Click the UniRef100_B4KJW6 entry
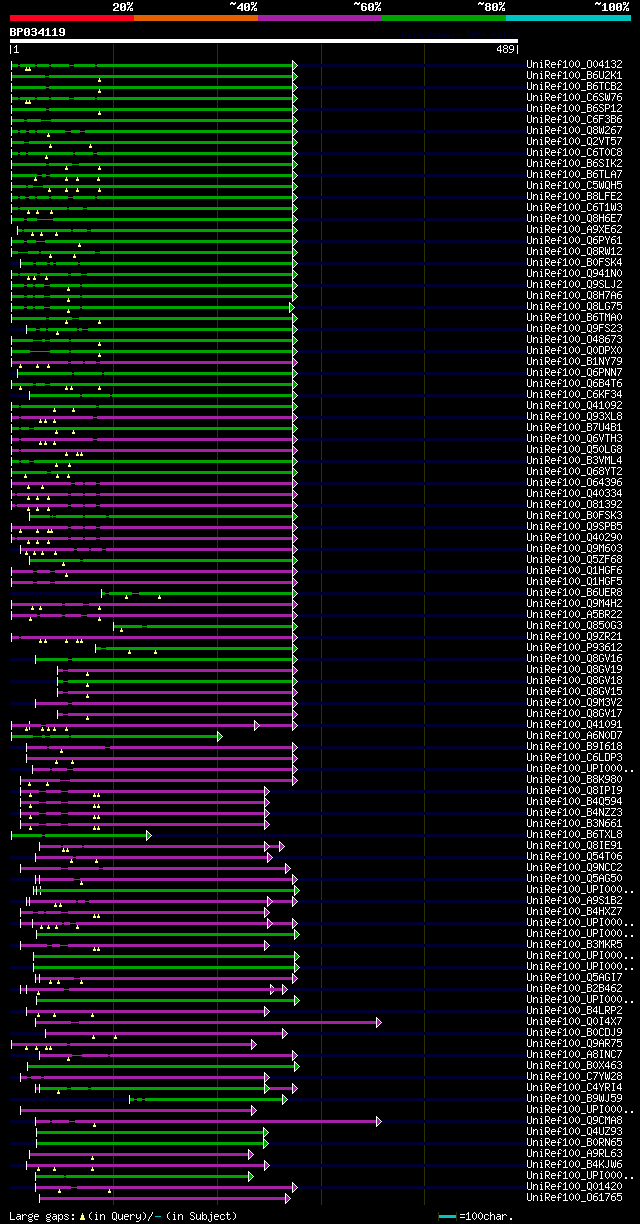Screen dimensions: 640x1224 574,1165
